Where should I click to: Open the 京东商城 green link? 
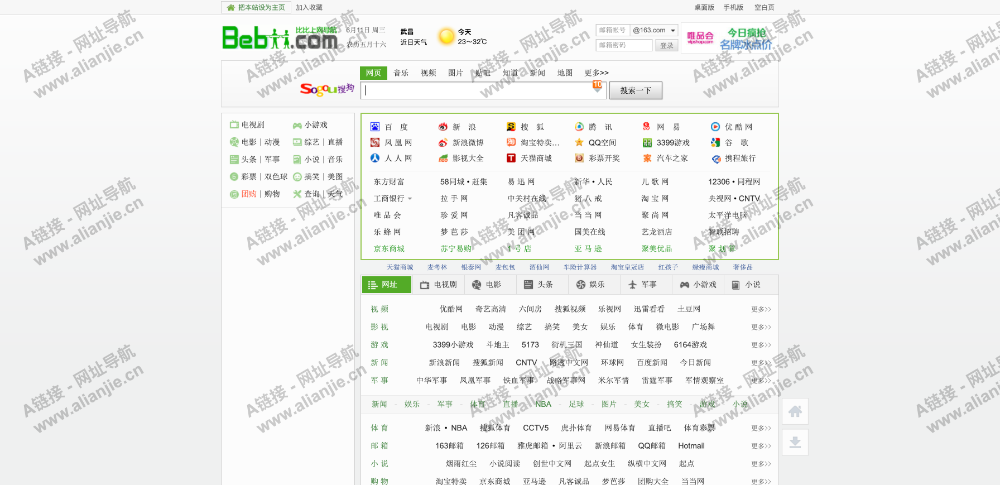[x=389, y=249]
